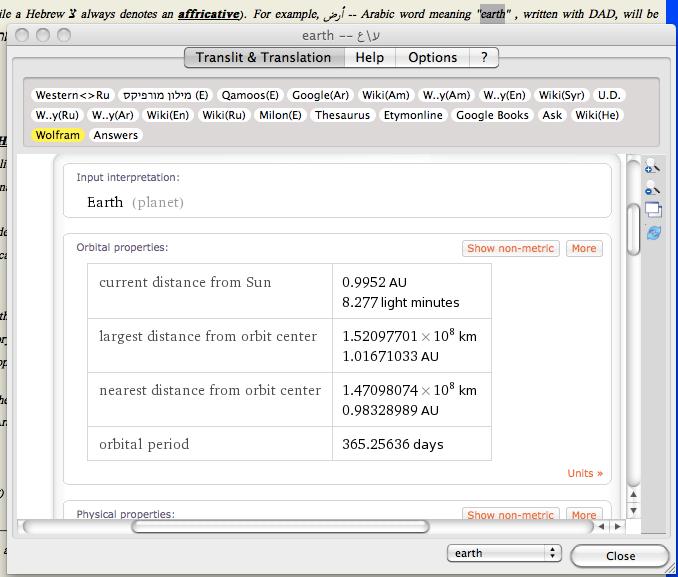Viewport: 678px width, 577px height.
Task: Select the Google Books source button
Action: coord(492,115)
